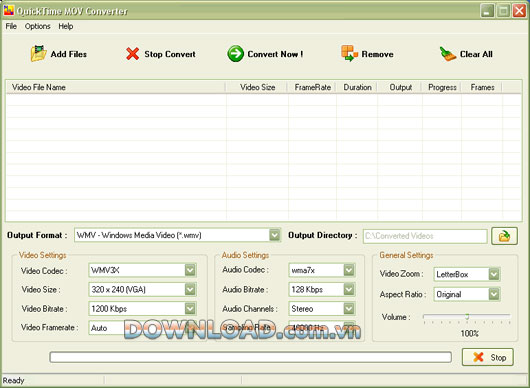
Task: Expand the Audio Bitrate dropdown
Action: click(349, 289)
